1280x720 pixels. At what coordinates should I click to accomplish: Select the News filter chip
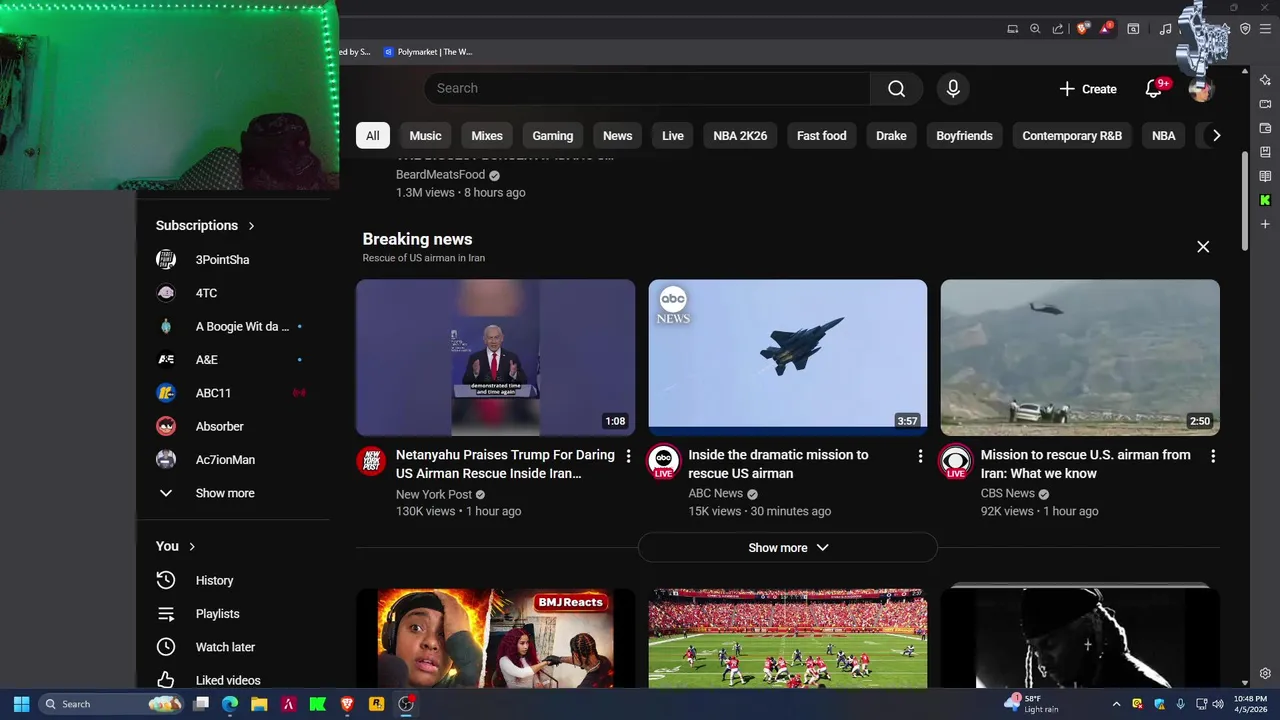coord(617,136)
